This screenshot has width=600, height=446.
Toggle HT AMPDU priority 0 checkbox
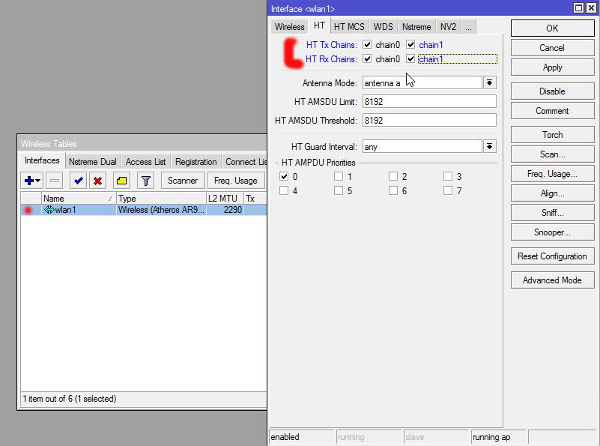coord(284,176)
